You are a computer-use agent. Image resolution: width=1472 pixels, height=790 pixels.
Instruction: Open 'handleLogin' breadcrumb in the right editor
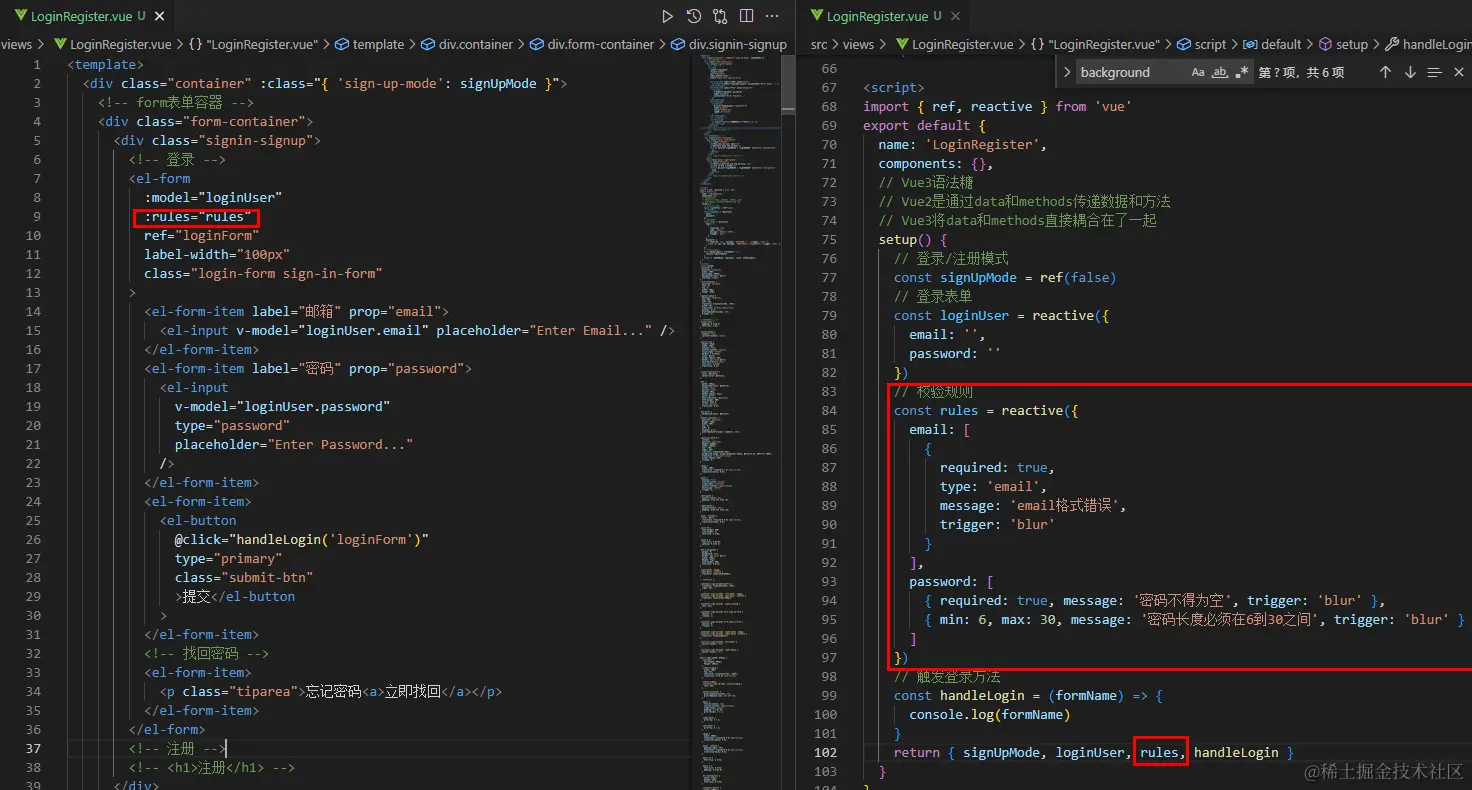[x=1428, y=44]
